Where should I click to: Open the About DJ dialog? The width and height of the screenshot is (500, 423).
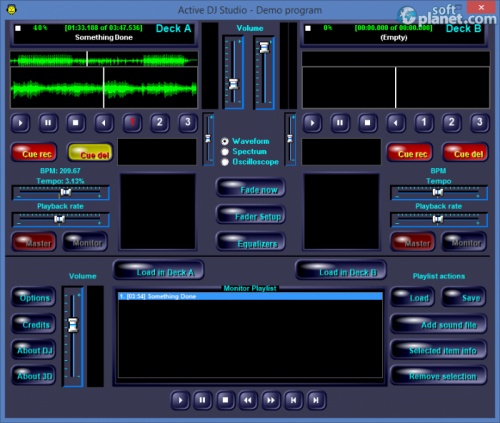[x=34, y=349]
